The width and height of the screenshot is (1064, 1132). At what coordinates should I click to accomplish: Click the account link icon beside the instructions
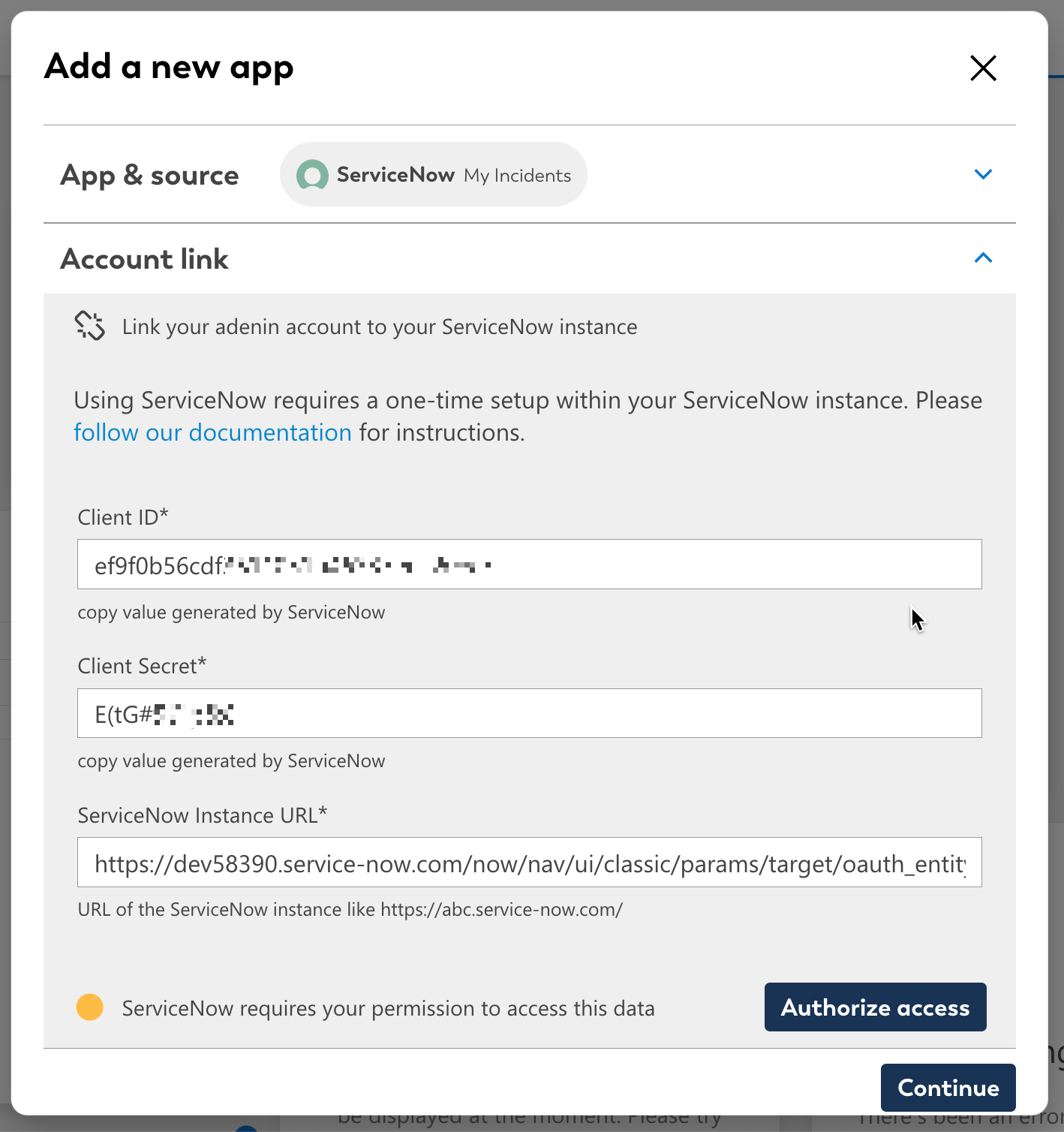pos(90,326)
